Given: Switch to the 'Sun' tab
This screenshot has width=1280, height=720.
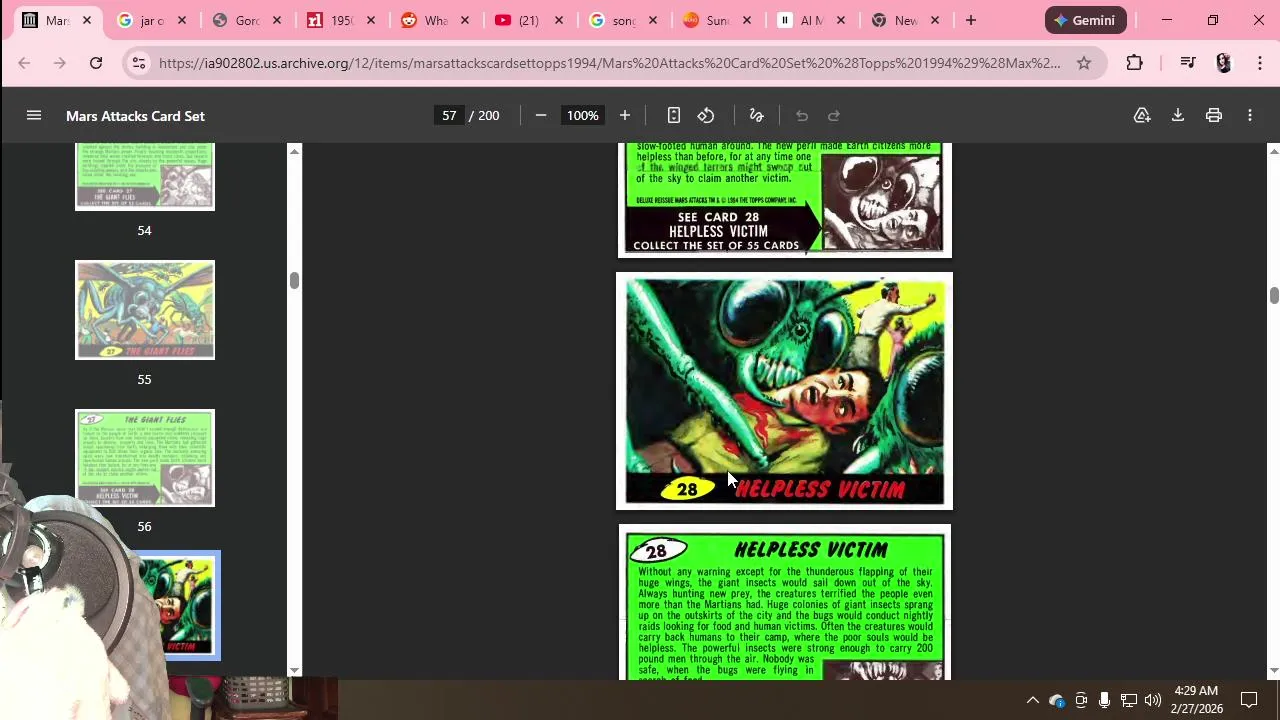Looking at the screenshot, I should [x=716, y=20].
